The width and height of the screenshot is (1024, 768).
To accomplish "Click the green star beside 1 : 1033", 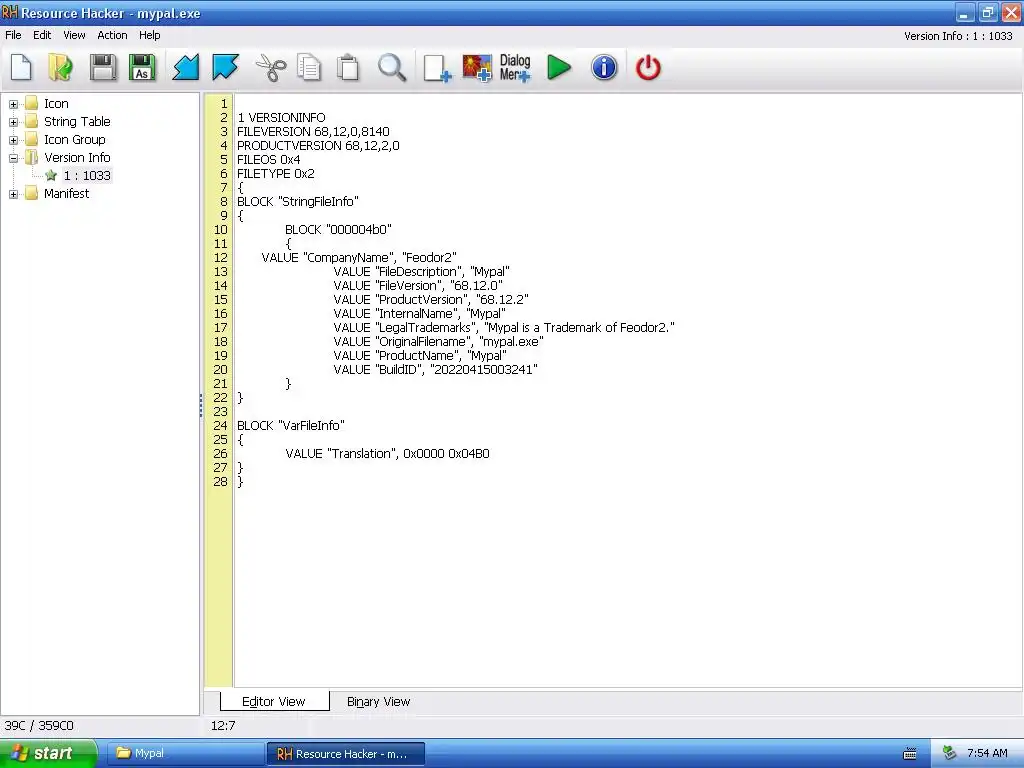I will click(x=51, y=175).
